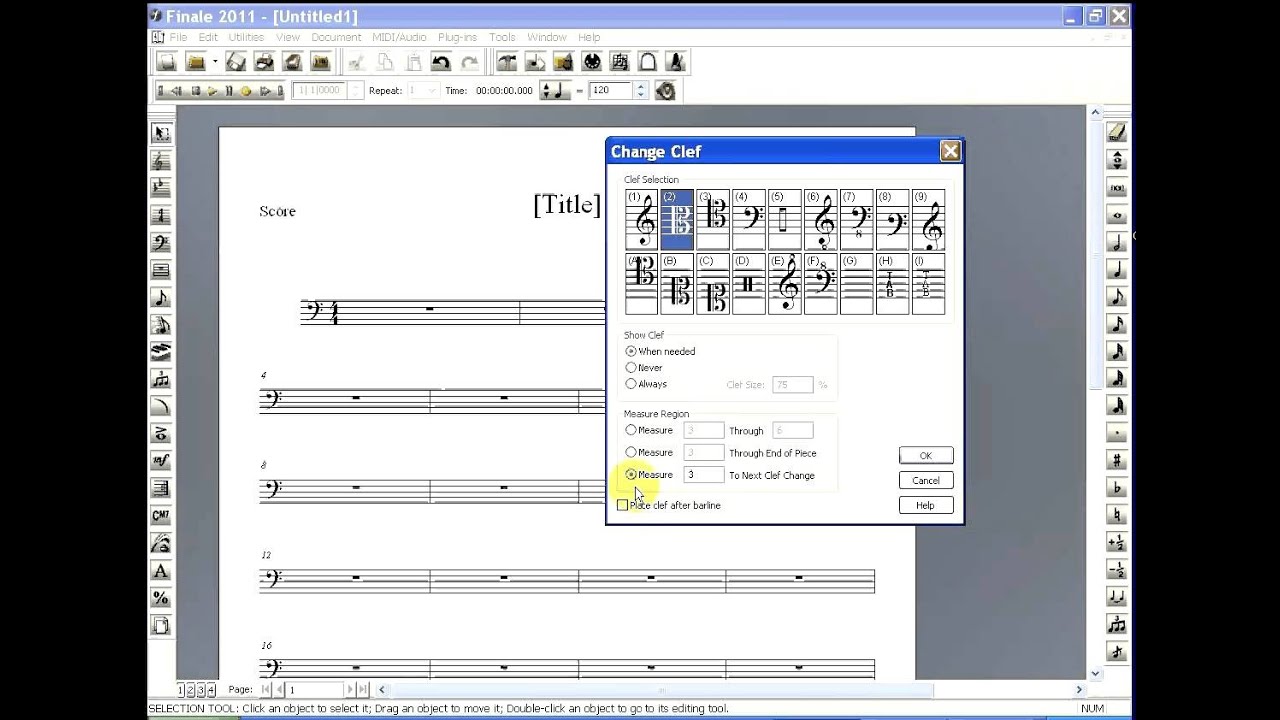
Task: Select the natural accidental tool
Action: [x=1117, y=515]
